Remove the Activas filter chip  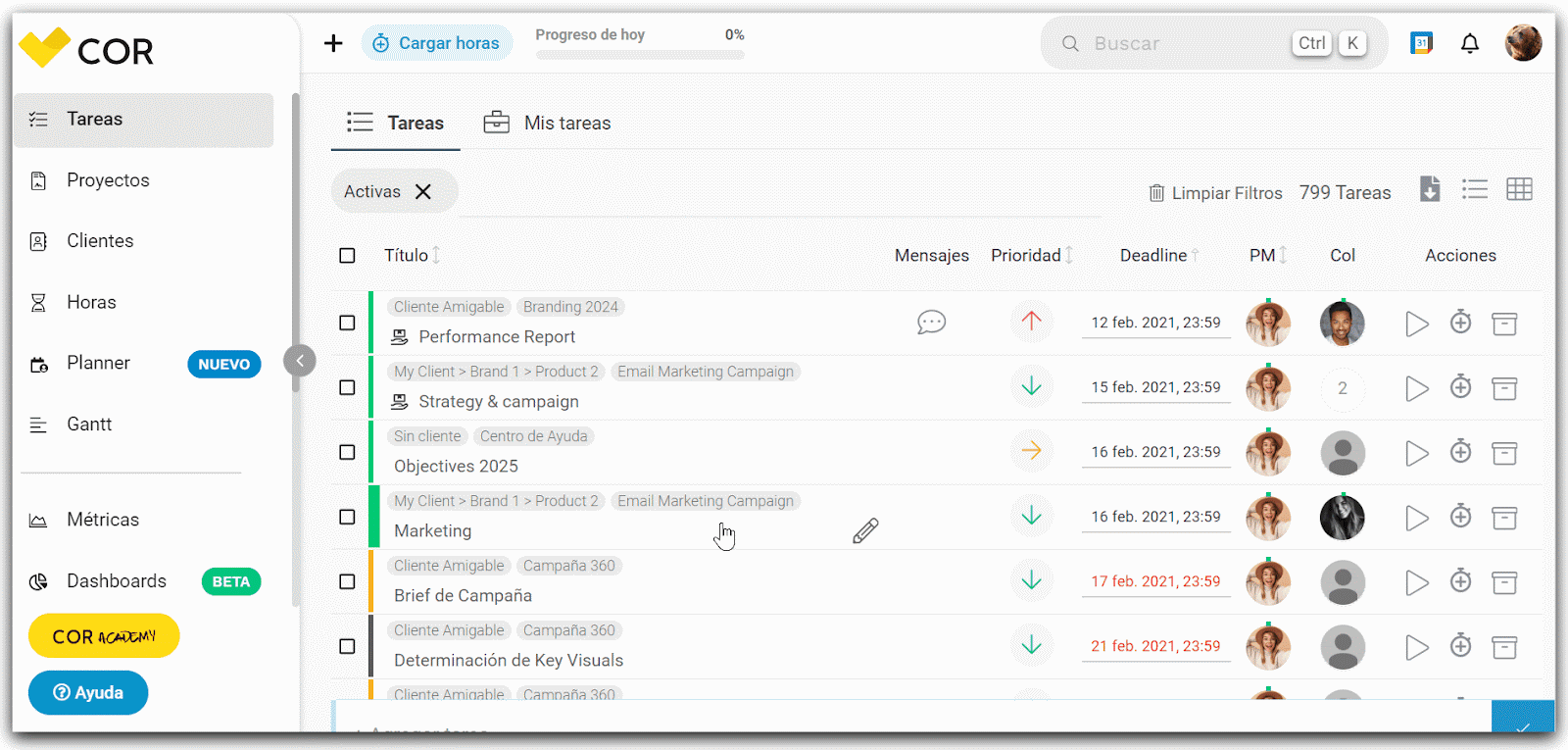pos(423,191)
